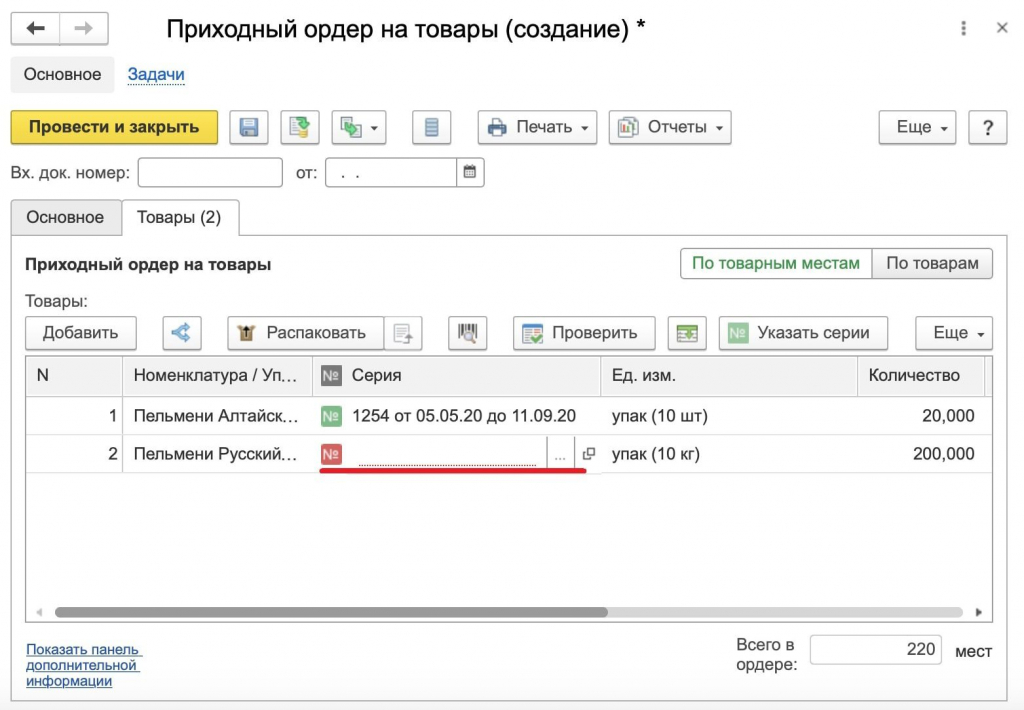Click the horizontal scrollbar thumb

point(331,612)
